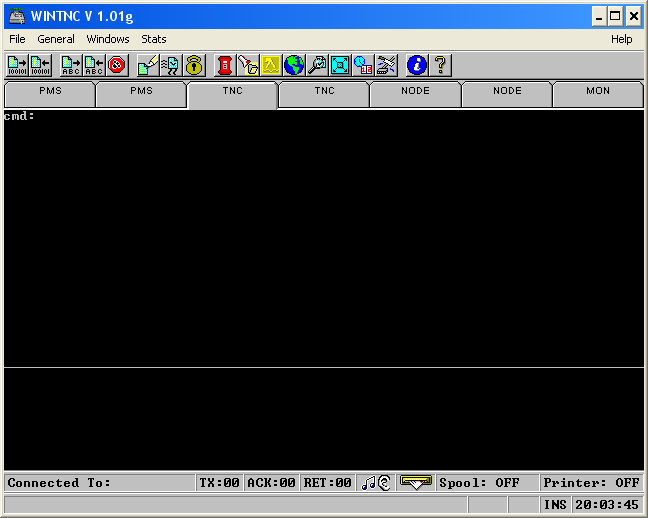
Task: Click the 'Connected To:' status field
Action: coord(99,482)
